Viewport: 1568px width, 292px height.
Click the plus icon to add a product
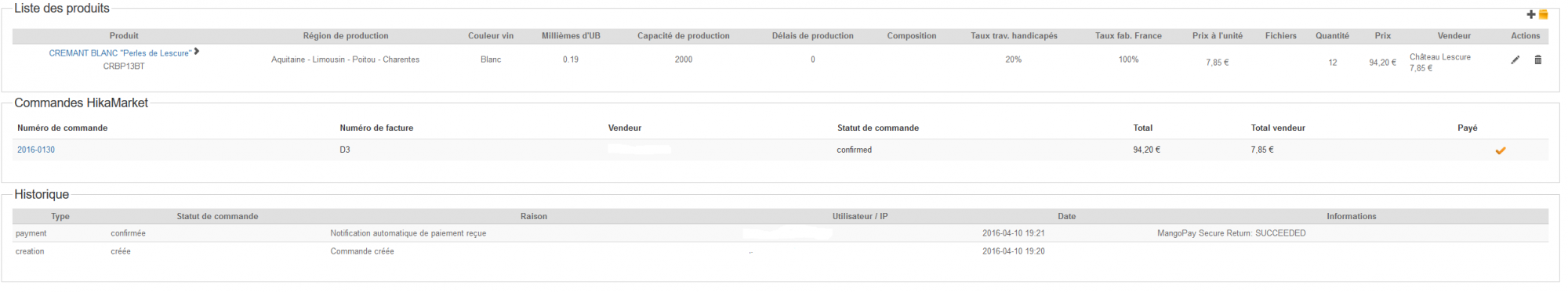(x=1531, y=14)
